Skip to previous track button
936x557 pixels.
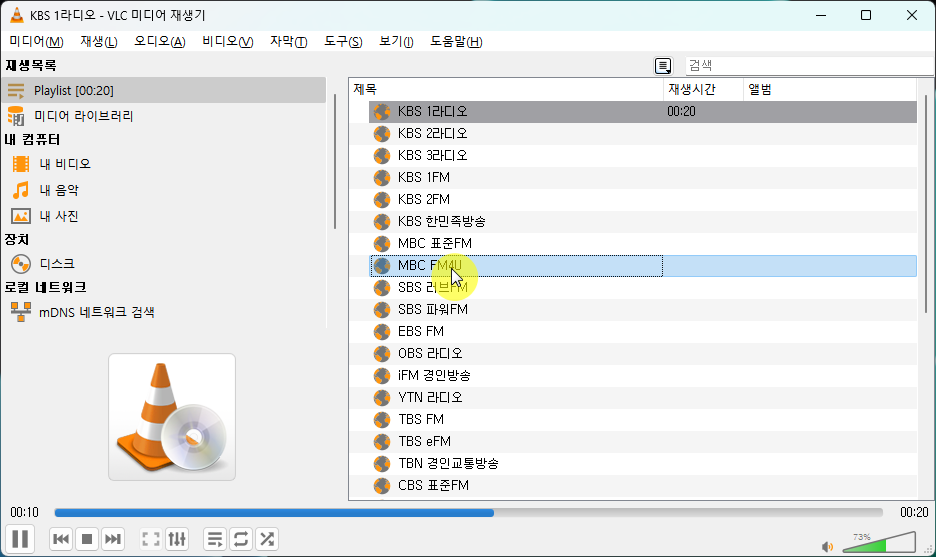(x=61, y=539)
